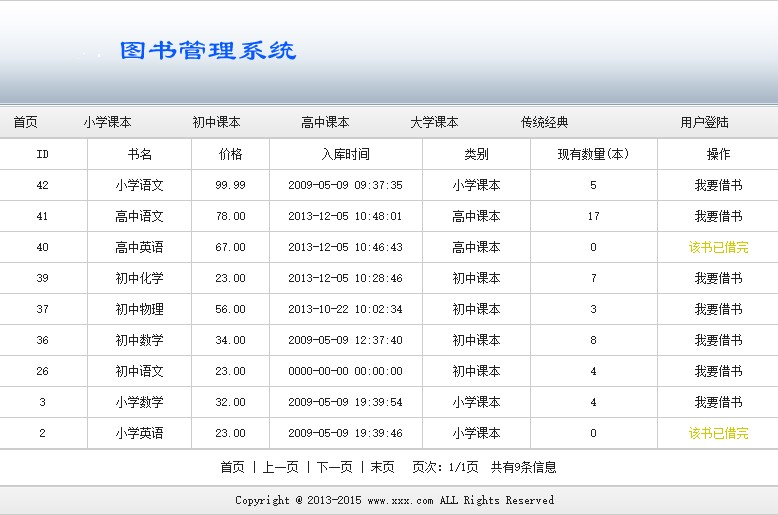The width and height of the screenshot is (778, 515).
Task: Click 我要借书 for 小学语文 (ID 42)
Action: click(x=718, y=185)
